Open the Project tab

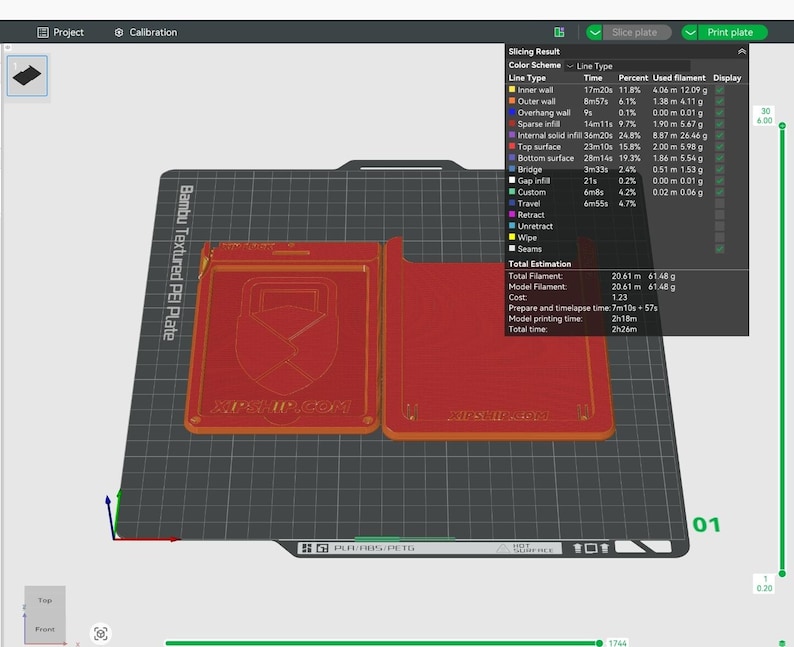coord(60,32)
